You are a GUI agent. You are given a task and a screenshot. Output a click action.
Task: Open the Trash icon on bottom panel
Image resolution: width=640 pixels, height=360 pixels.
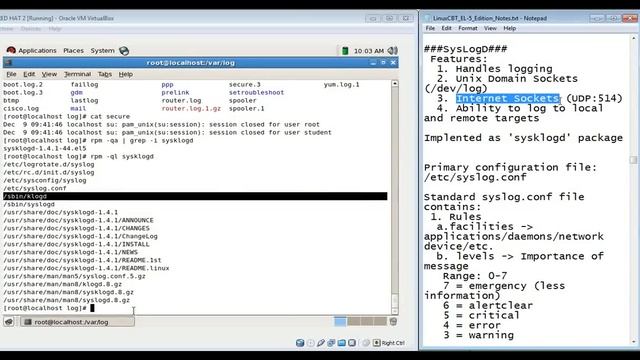(393, 322)
